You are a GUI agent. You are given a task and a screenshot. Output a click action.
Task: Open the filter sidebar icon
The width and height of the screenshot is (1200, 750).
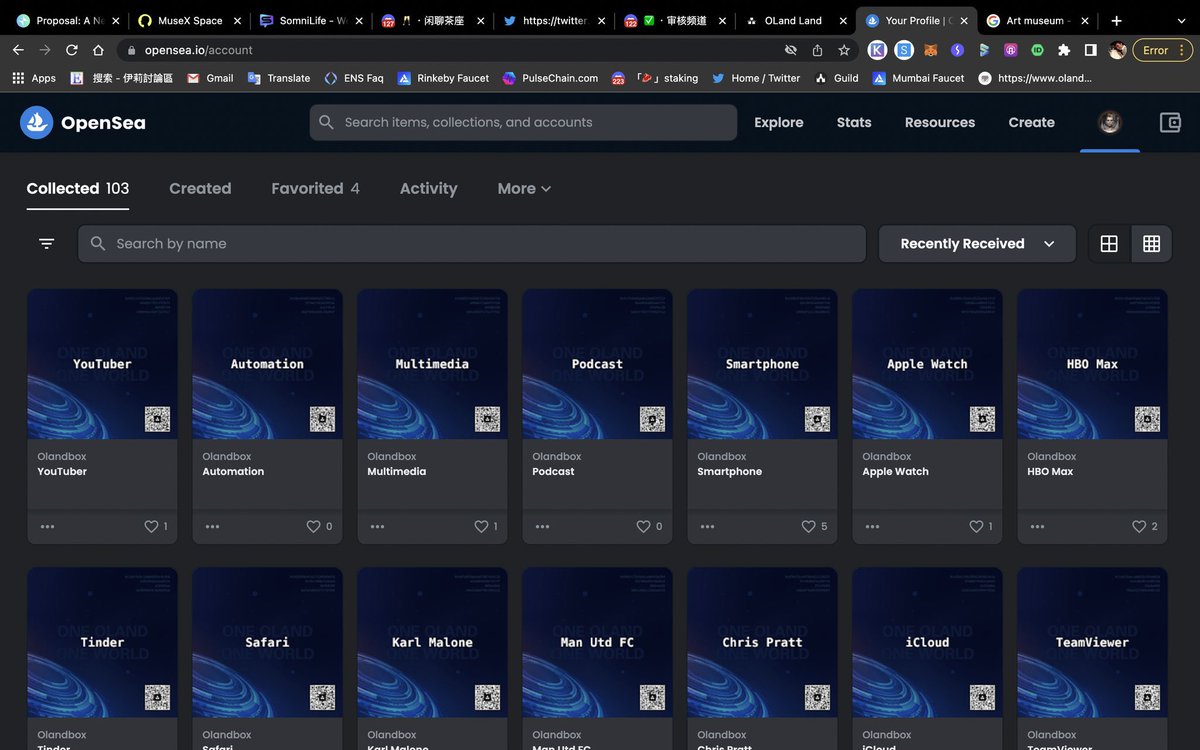(46, 244)
